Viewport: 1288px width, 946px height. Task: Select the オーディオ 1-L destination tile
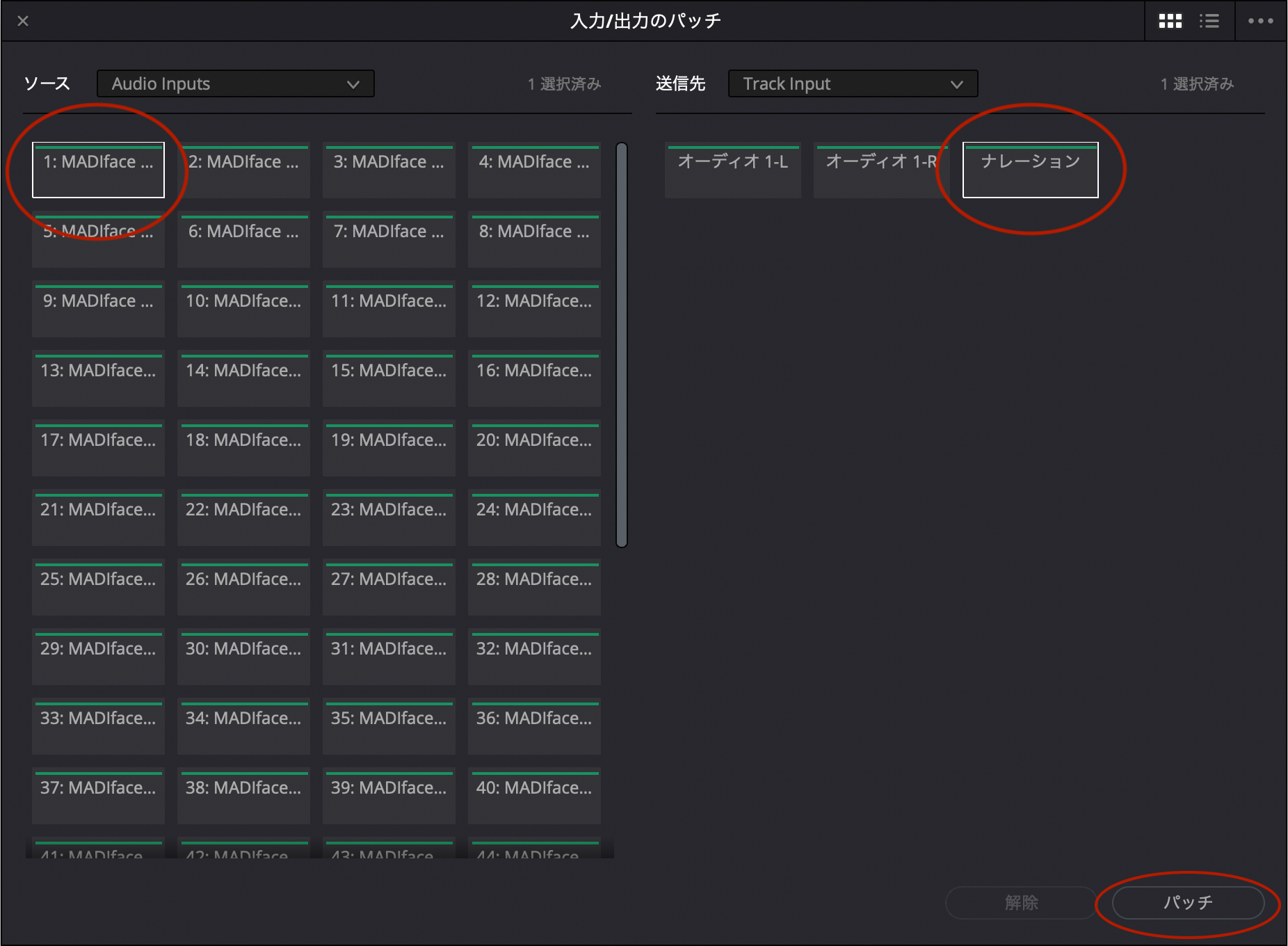(x=732, y=170)
